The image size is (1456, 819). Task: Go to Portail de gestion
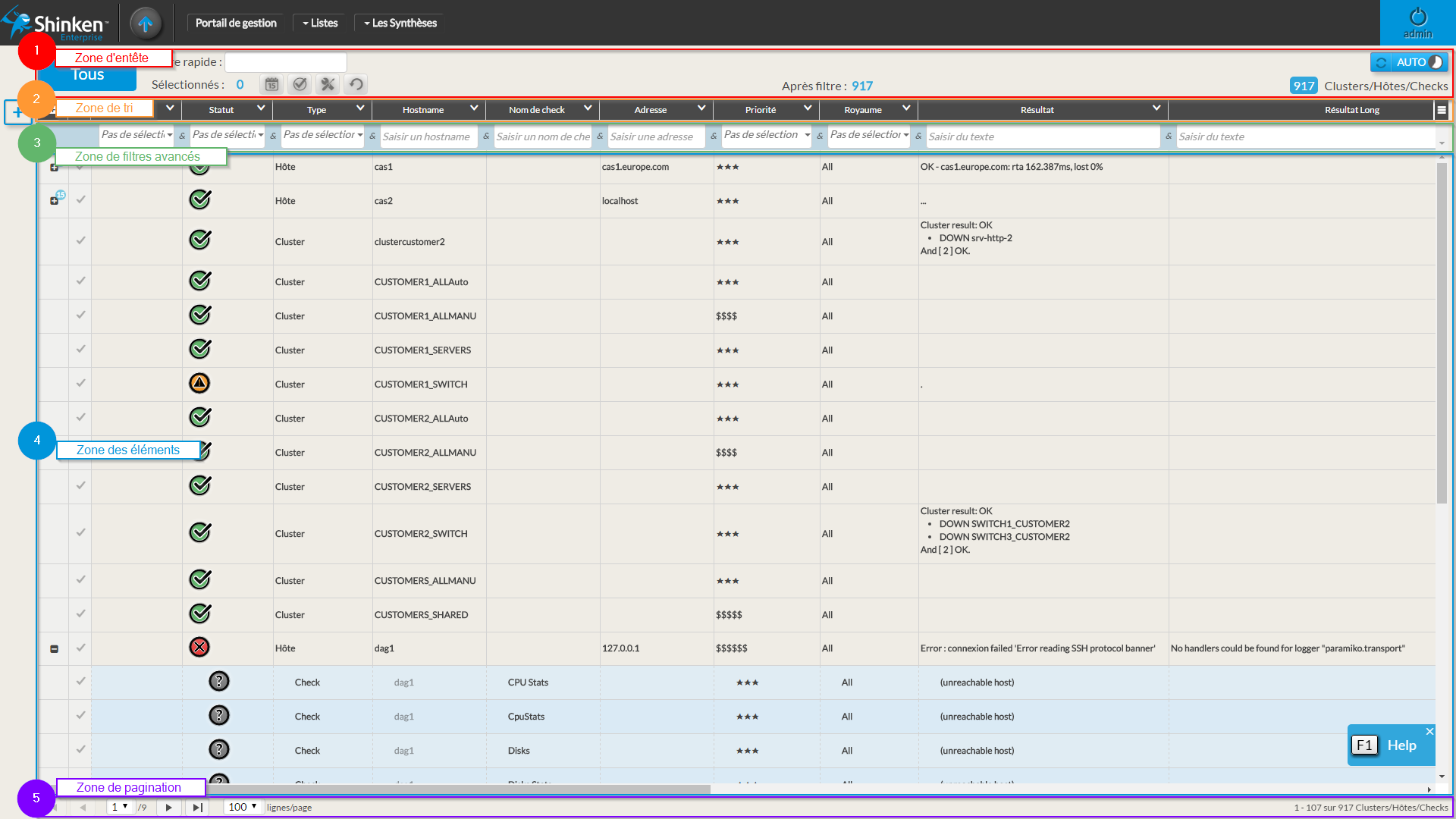pyautogui.click(x=236, y=23)
